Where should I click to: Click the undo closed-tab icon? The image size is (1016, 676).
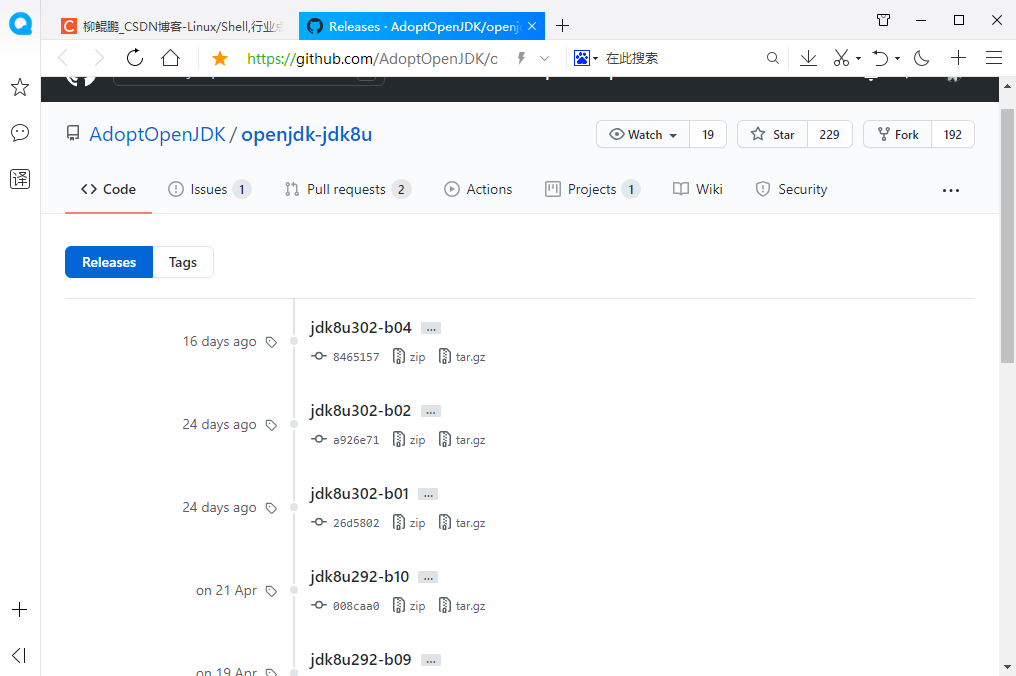point(881,58)
